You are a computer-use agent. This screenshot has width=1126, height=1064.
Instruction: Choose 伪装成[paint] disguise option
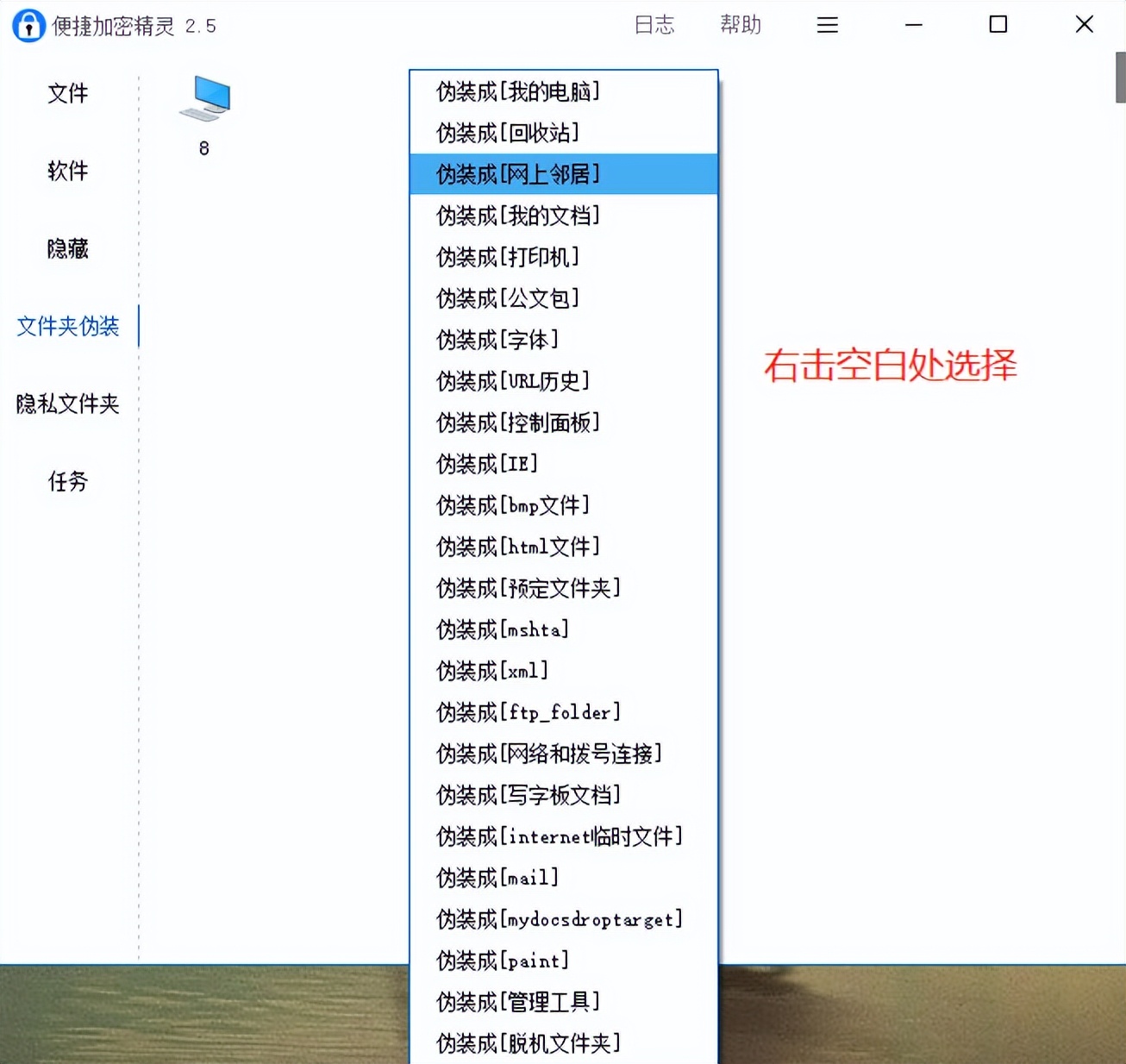[x=502, y=961]
